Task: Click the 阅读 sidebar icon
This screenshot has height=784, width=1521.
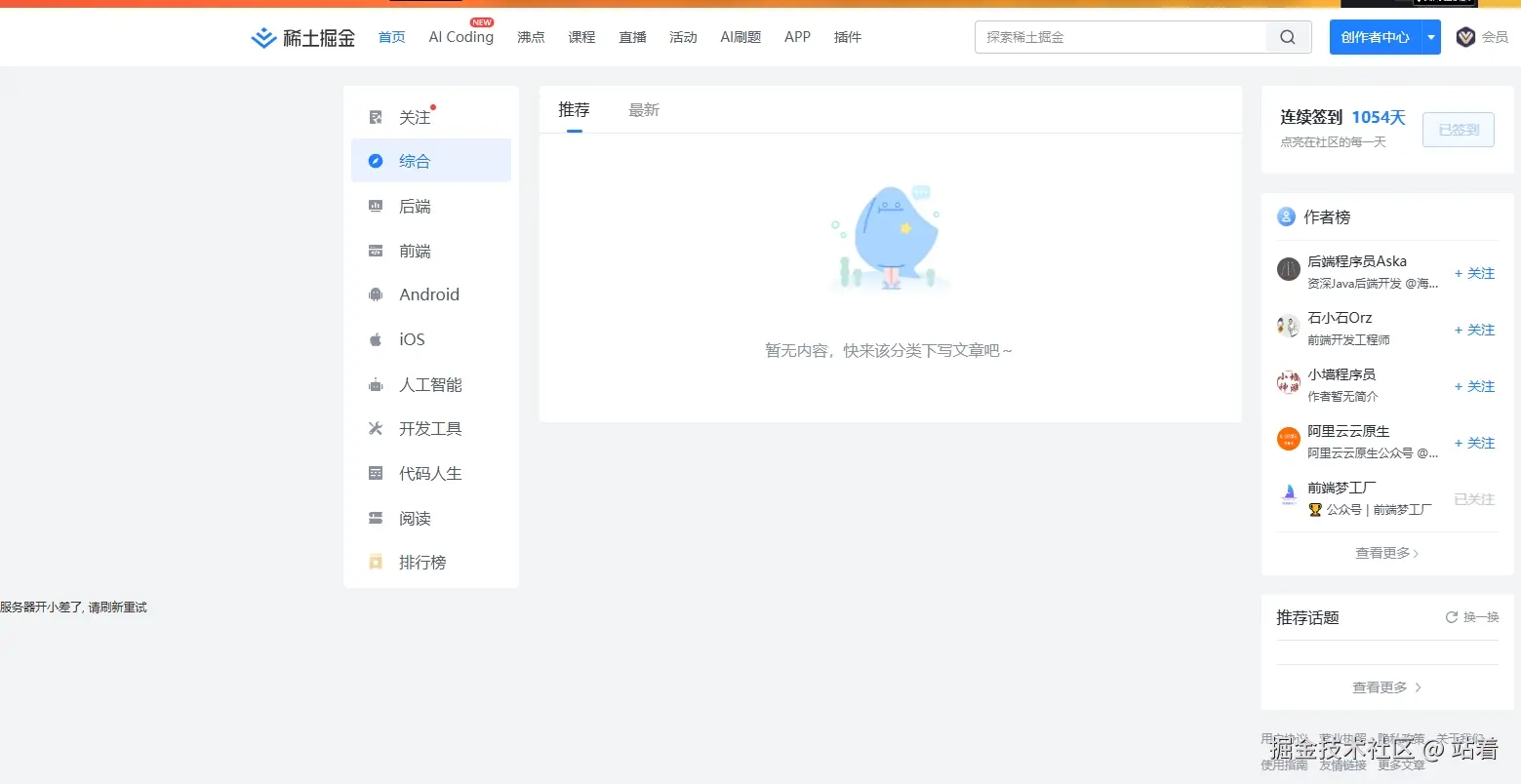Action: coord(376,518)
